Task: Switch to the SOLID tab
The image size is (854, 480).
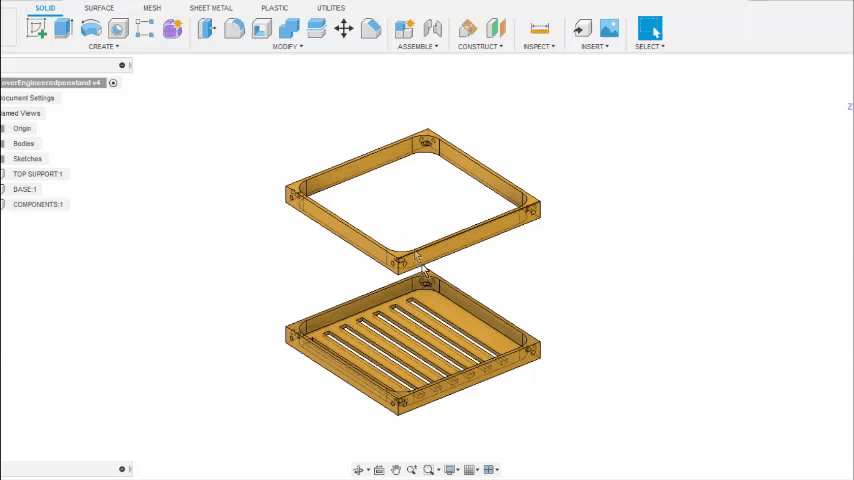Action: click(x=45, y=8)
